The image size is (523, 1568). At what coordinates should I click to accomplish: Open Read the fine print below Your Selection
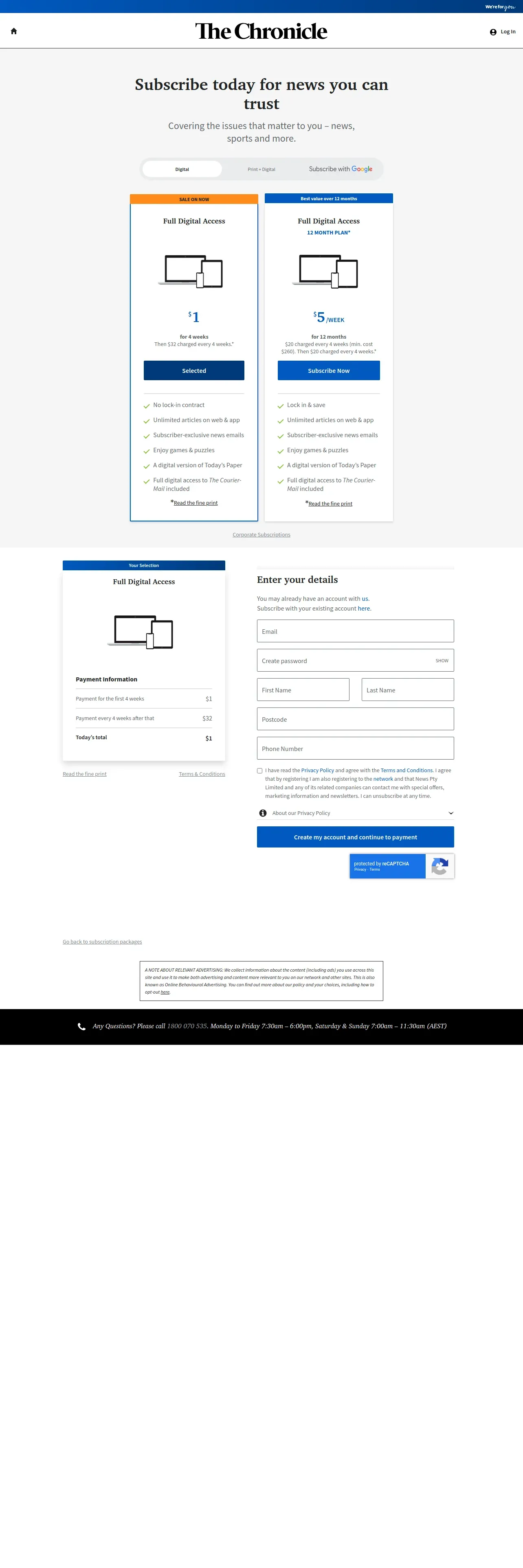(x=85, y=774)
